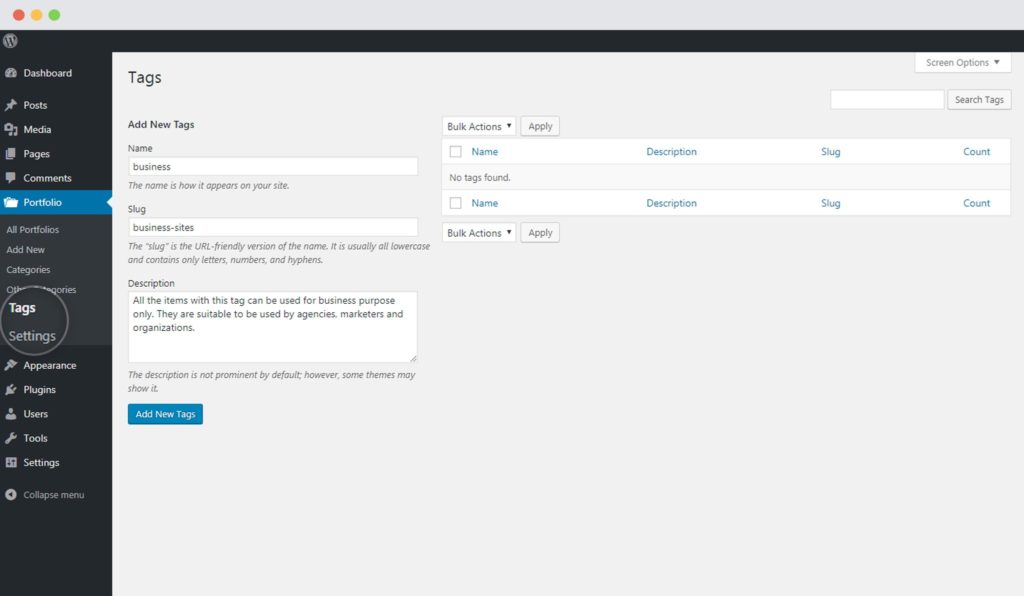Click Count link in table footer
Image resolution: width=1024 pixels, height=596 pixels.
pyautogui.click(x=976, y=203)
